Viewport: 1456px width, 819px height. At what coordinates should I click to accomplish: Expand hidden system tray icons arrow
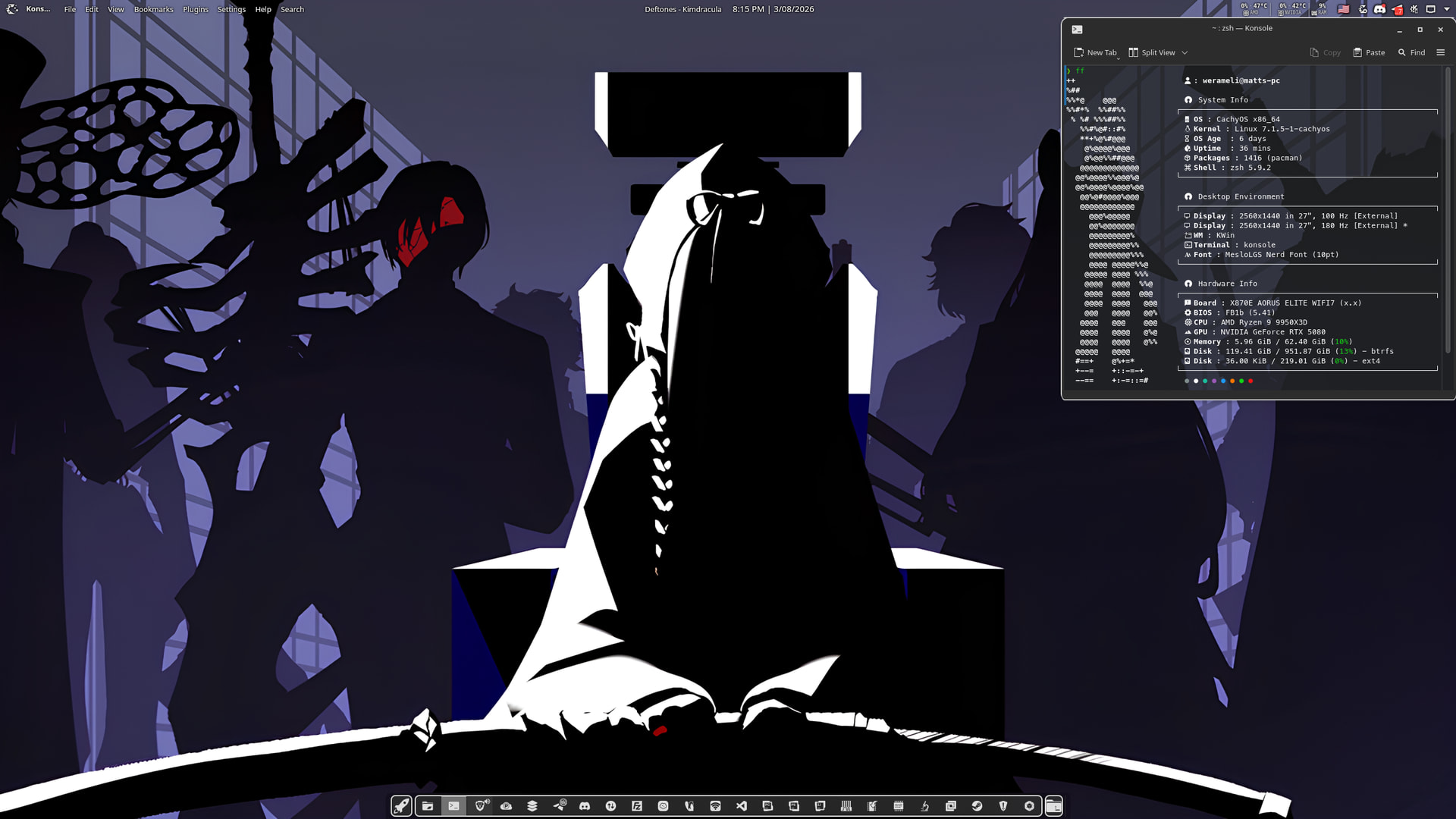pos(1447,9)
